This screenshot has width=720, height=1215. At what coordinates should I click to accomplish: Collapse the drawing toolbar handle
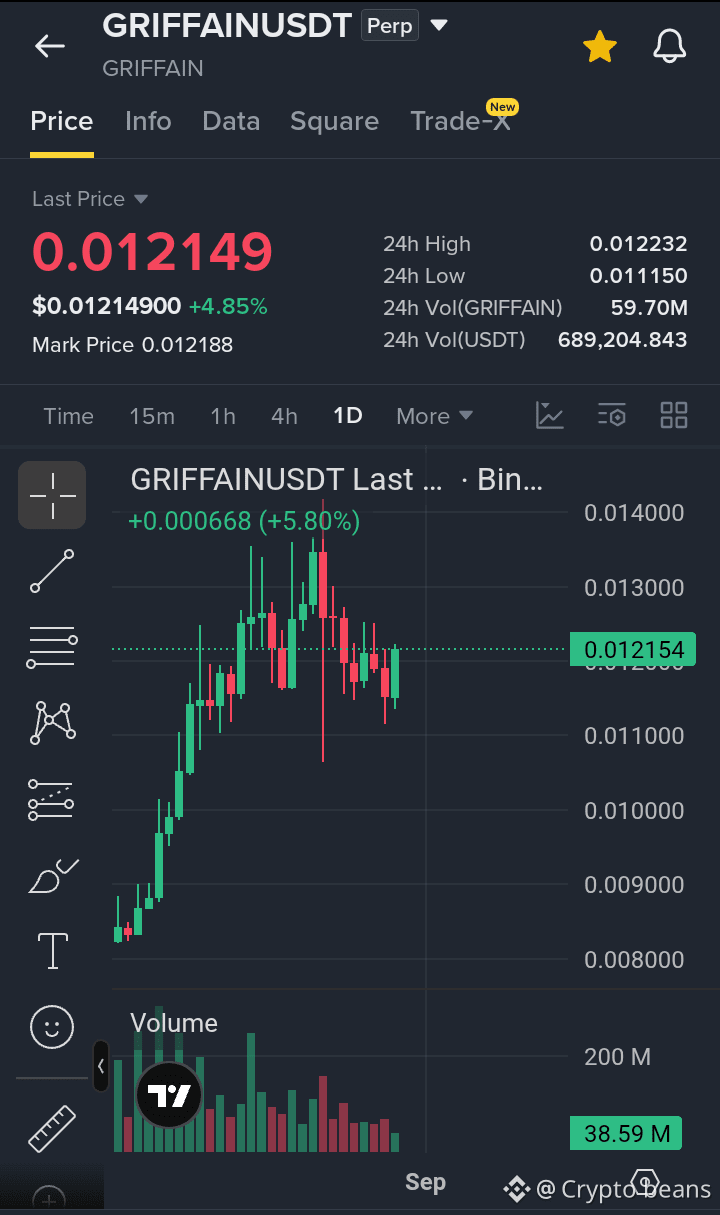click(x=101, y=1066)
